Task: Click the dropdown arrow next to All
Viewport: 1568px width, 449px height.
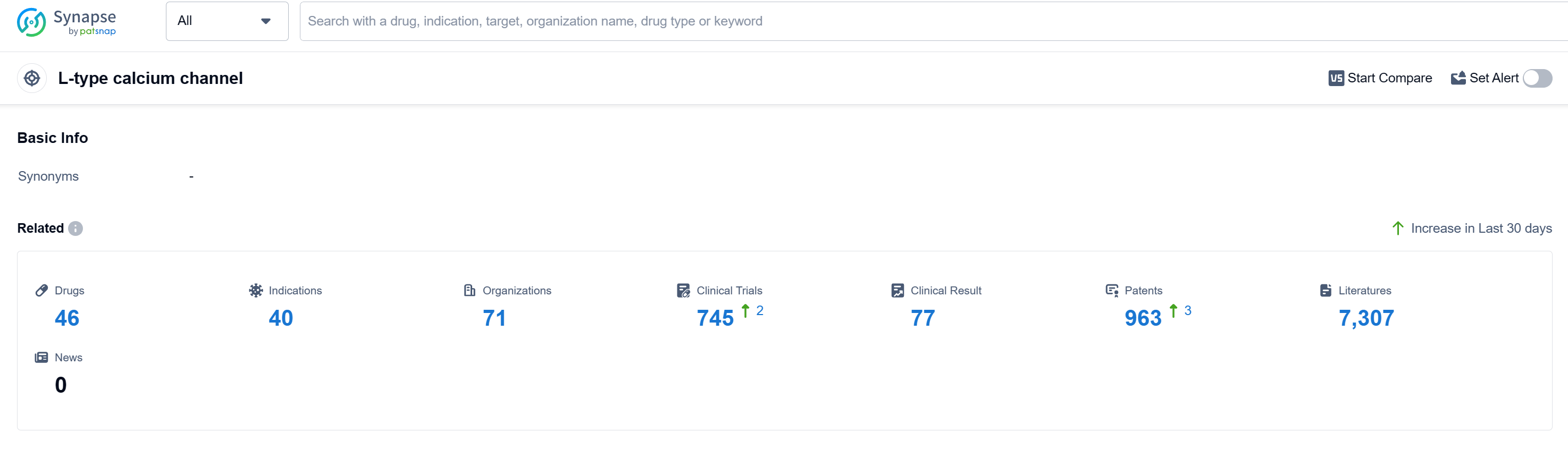Action: click(x=265, y=21)
